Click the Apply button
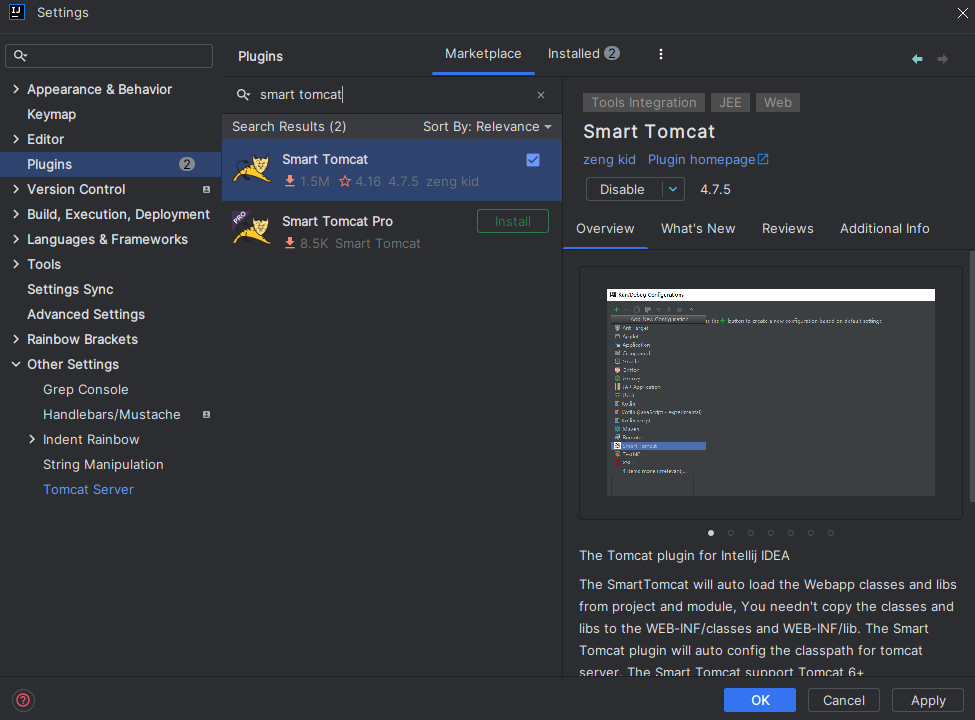975x720 pixels. [x=928, y=700]
